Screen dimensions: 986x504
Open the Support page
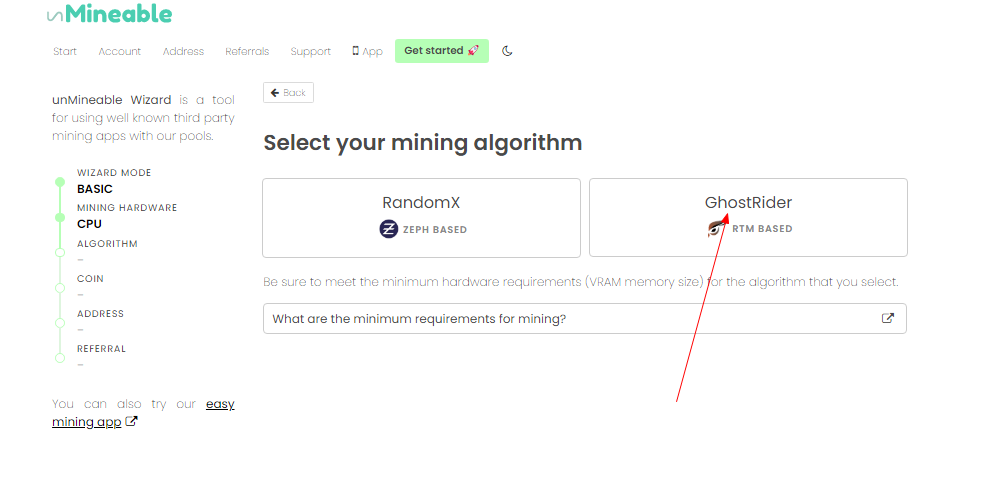tap(310, 51)
